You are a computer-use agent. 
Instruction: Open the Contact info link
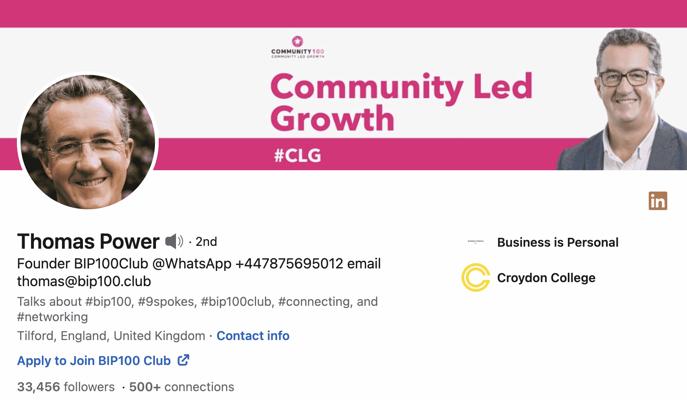253,336
